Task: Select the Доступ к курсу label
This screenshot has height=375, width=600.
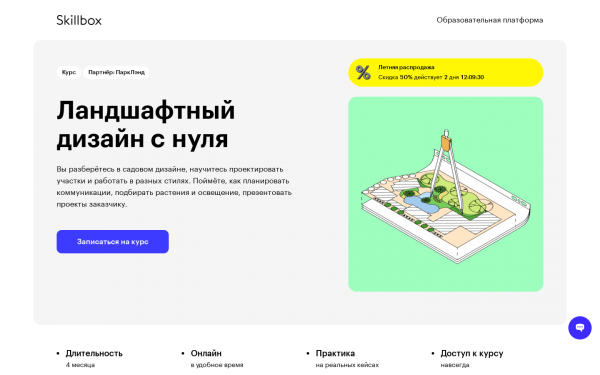Action: point(472,353)
